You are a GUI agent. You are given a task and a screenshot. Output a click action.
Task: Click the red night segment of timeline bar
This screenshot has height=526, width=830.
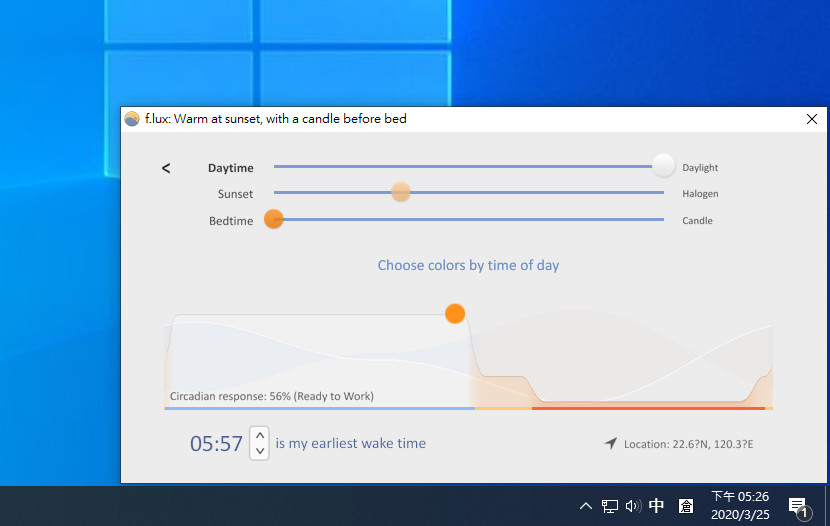tap(648, 408)
